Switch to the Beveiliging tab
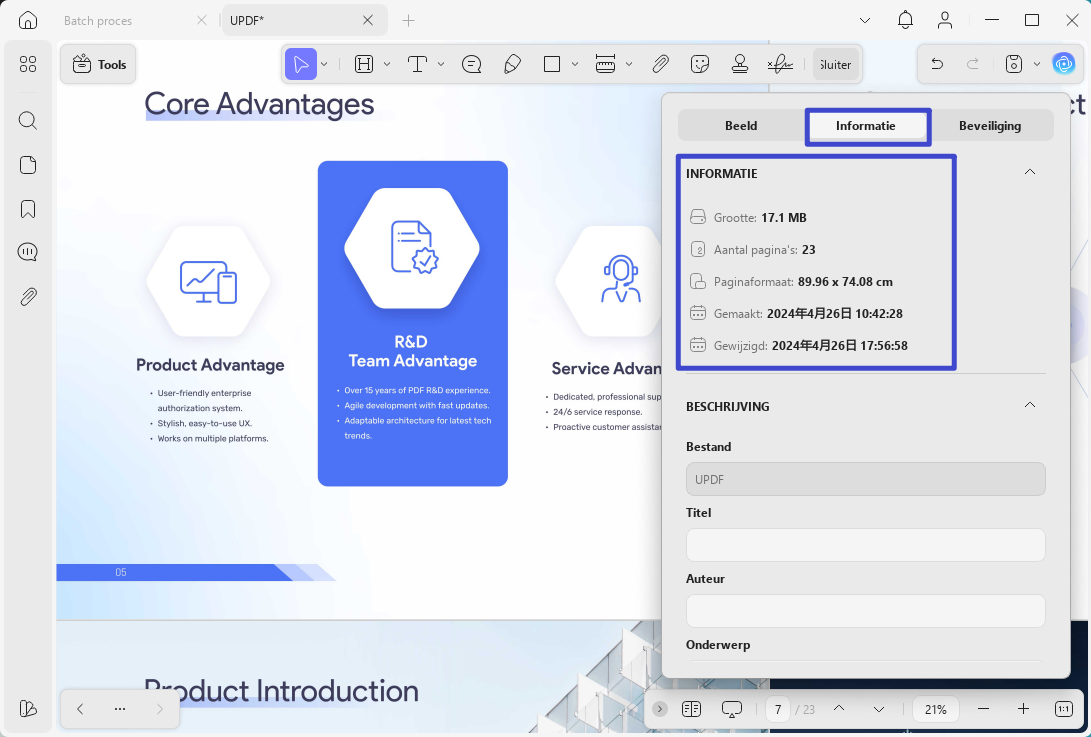Screen dimensions: 1091x737 [989, 126]
